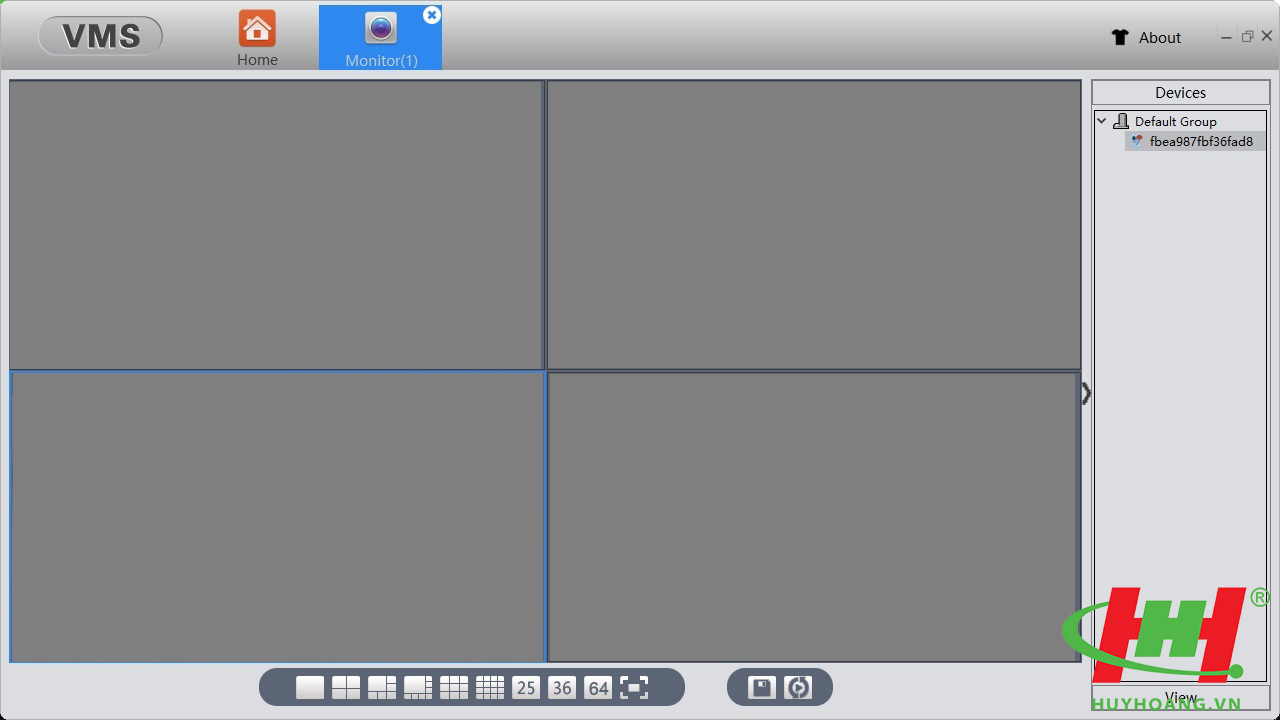The height and width of the screenshot is (720, 1280).
Task: Switch to single-window layout
Action: click(x=310, y=687)
